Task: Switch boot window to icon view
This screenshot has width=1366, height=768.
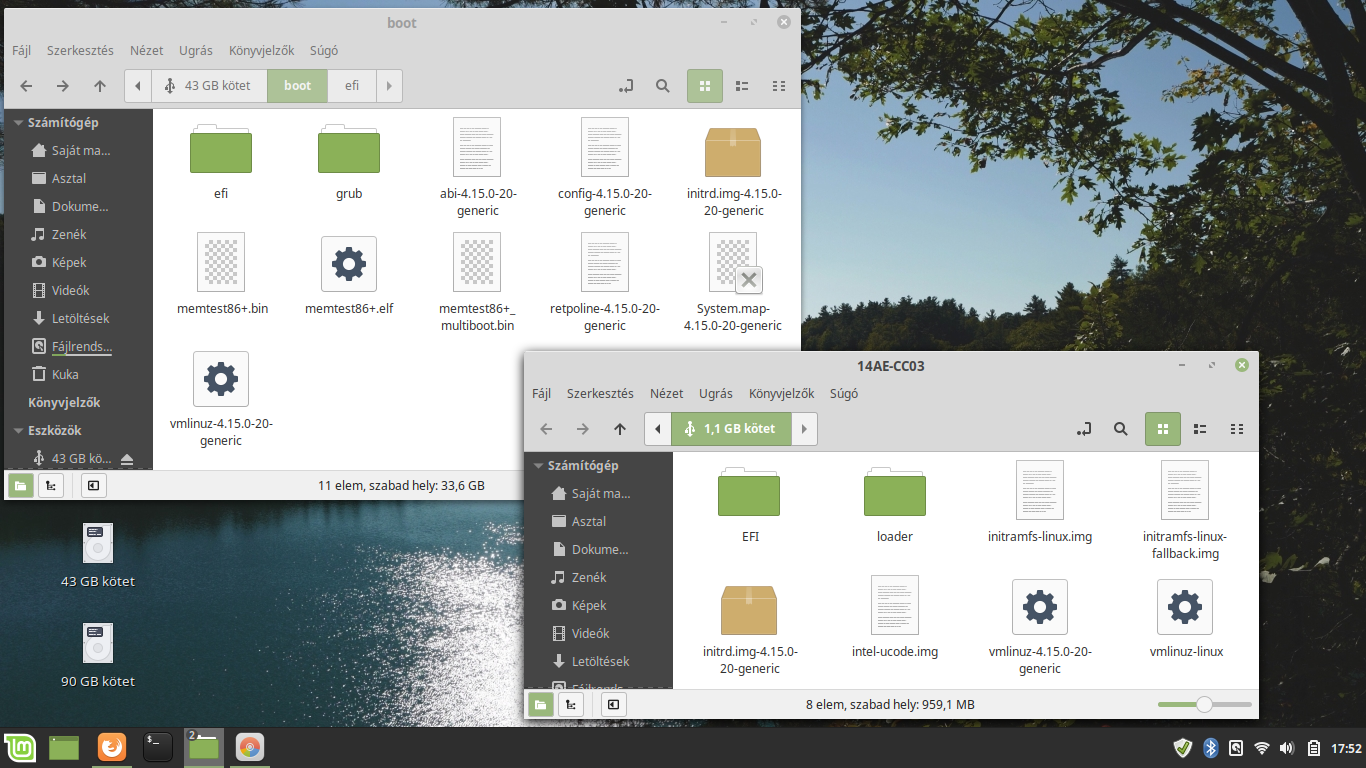Action: click(705, 86)
